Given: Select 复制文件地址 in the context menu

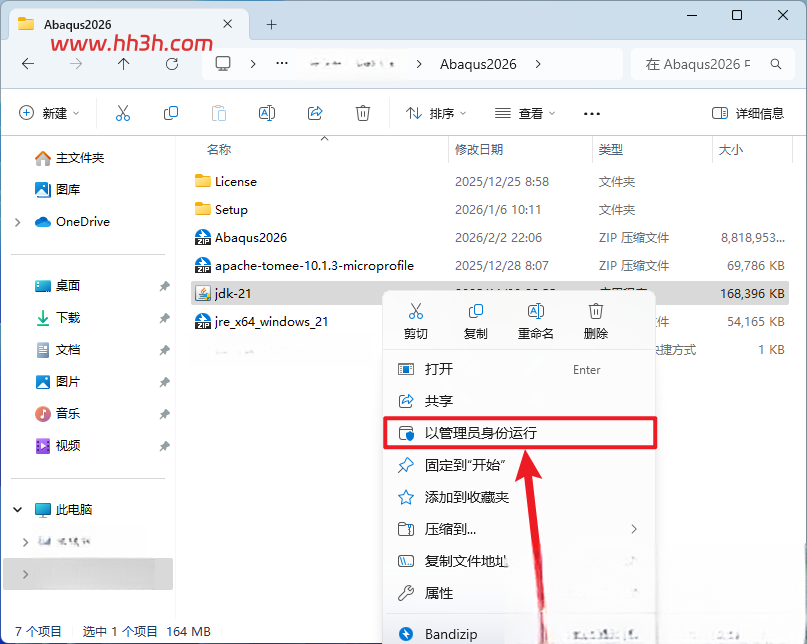Looking at the screenshot, I should click(519, 561).
